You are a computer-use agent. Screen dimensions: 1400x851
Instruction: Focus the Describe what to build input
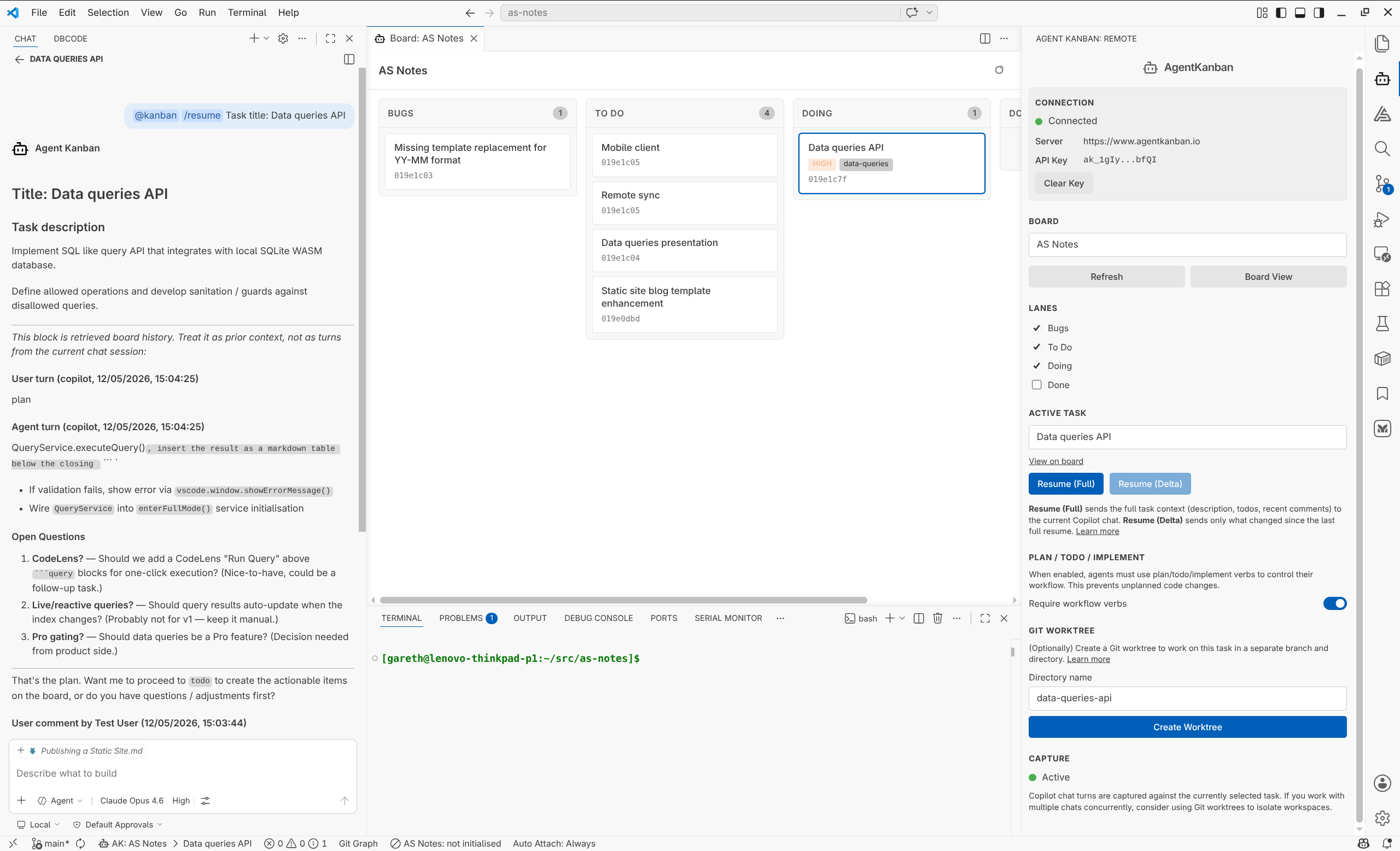182,773
